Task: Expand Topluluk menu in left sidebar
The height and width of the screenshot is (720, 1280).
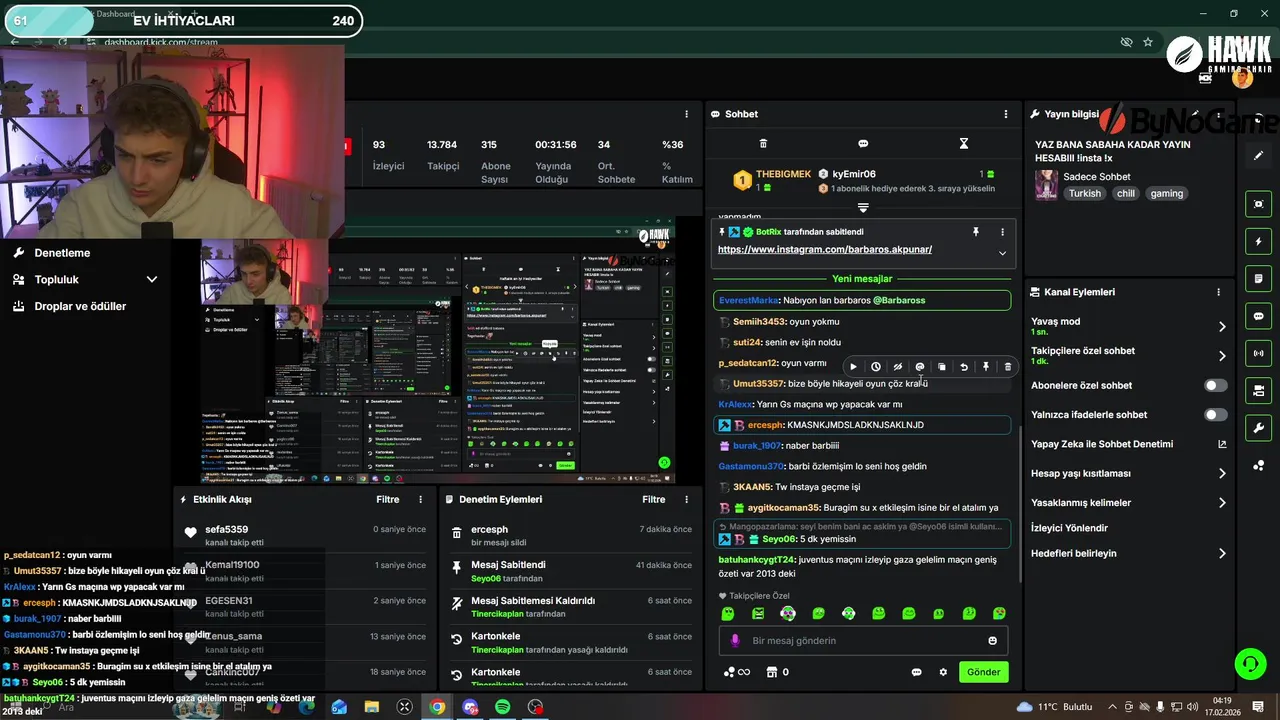Action: (152, 280)
